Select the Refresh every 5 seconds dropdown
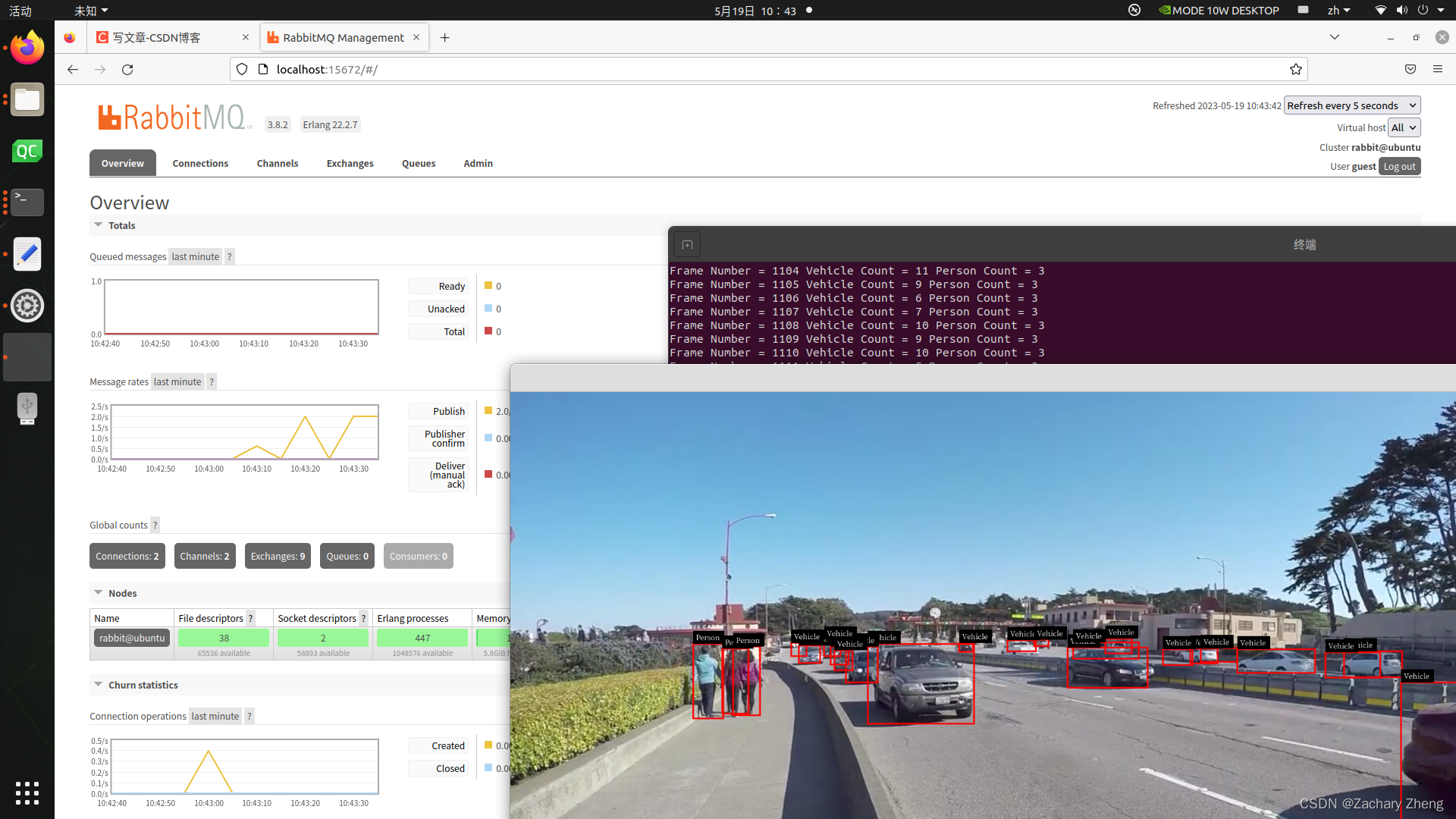The height and width of the screenshot is (819, 1456). [x=1350, y=105]
